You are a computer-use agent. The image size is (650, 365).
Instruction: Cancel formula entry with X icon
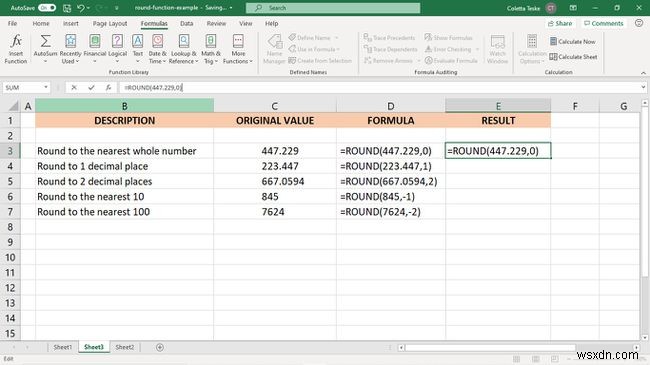point(74,88)
